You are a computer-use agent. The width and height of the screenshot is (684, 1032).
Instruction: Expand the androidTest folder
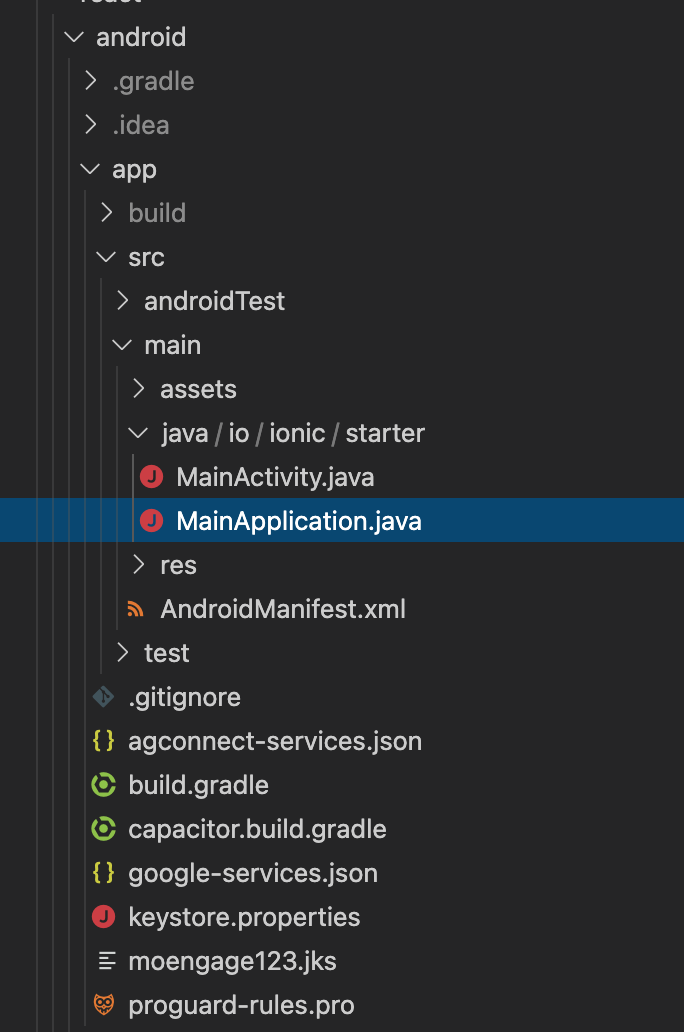click(x=122, y=301)
